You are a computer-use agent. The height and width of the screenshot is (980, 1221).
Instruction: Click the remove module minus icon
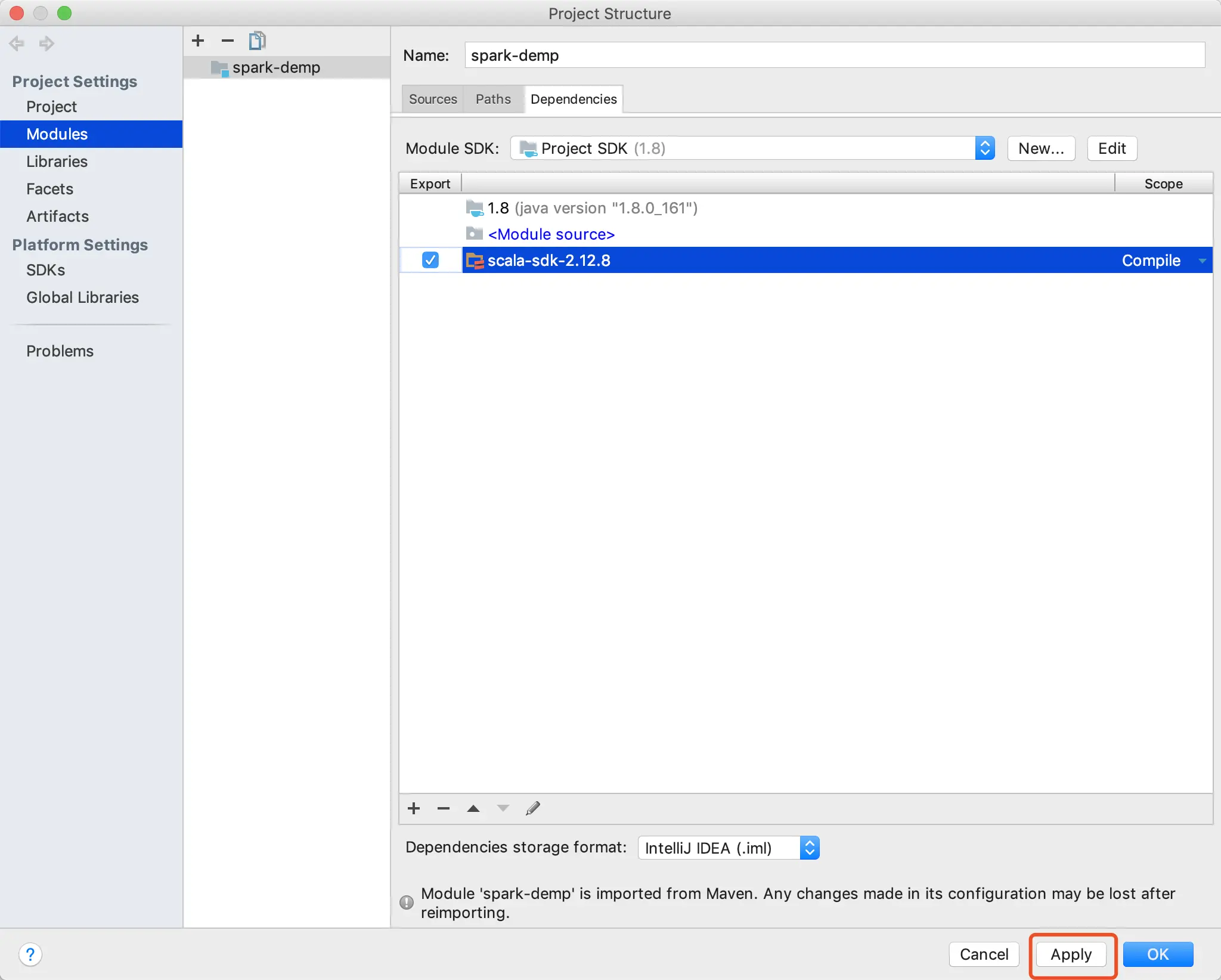tap(227, 41)
